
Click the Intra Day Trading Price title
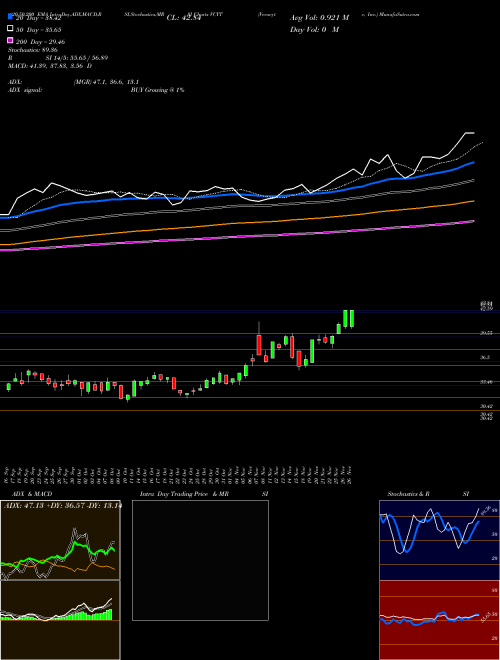pyautogui.click(x=184, y=494)
